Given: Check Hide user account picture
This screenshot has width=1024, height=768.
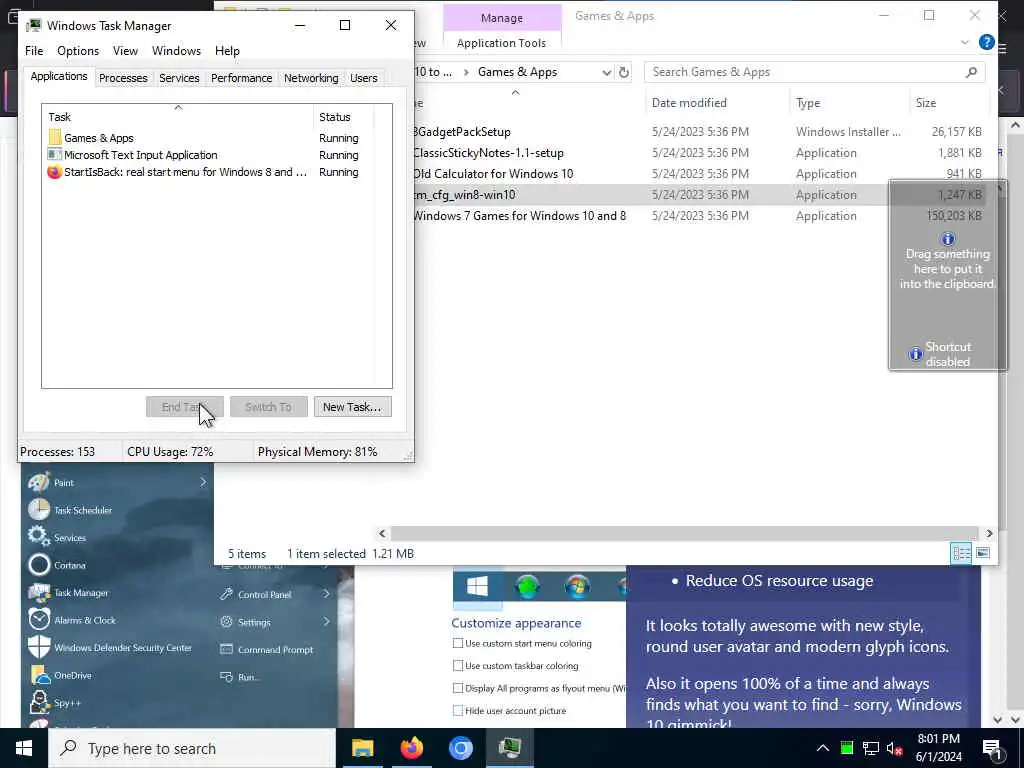Looking at the screenshot, I should 458,711.
